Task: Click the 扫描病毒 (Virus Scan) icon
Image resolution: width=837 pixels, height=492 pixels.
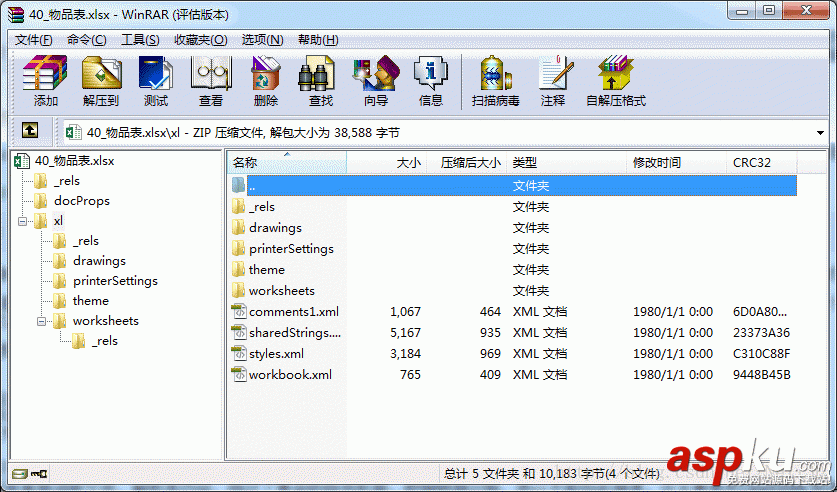Action: (x=496, y=73)
